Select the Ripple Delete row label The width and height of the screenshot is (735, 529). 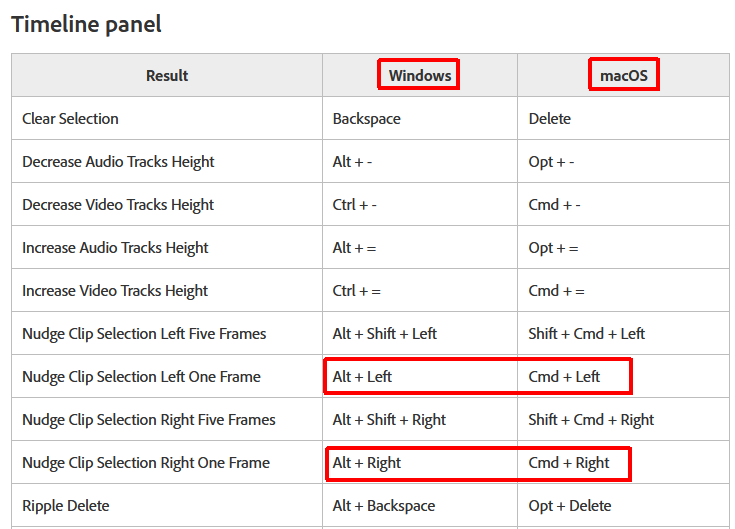pos(66,506)
